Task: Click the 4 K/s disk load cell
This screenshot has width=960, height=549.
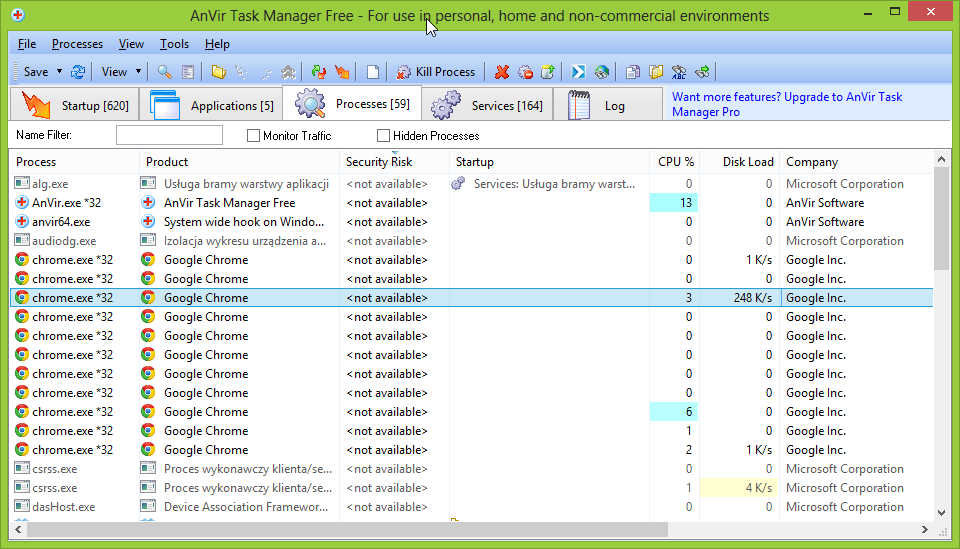Action: pyautogui.click(x=740, y=488)
